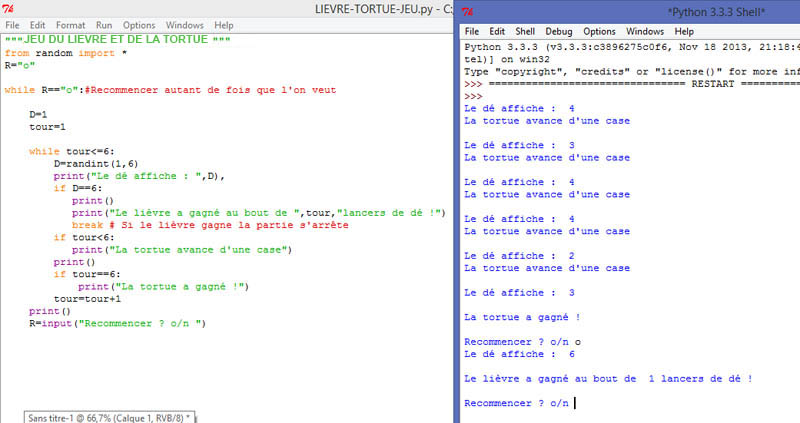This screenshot has height=423, width=800.
Task: Open the File menu in the editor window
Action: pos(13,25)
